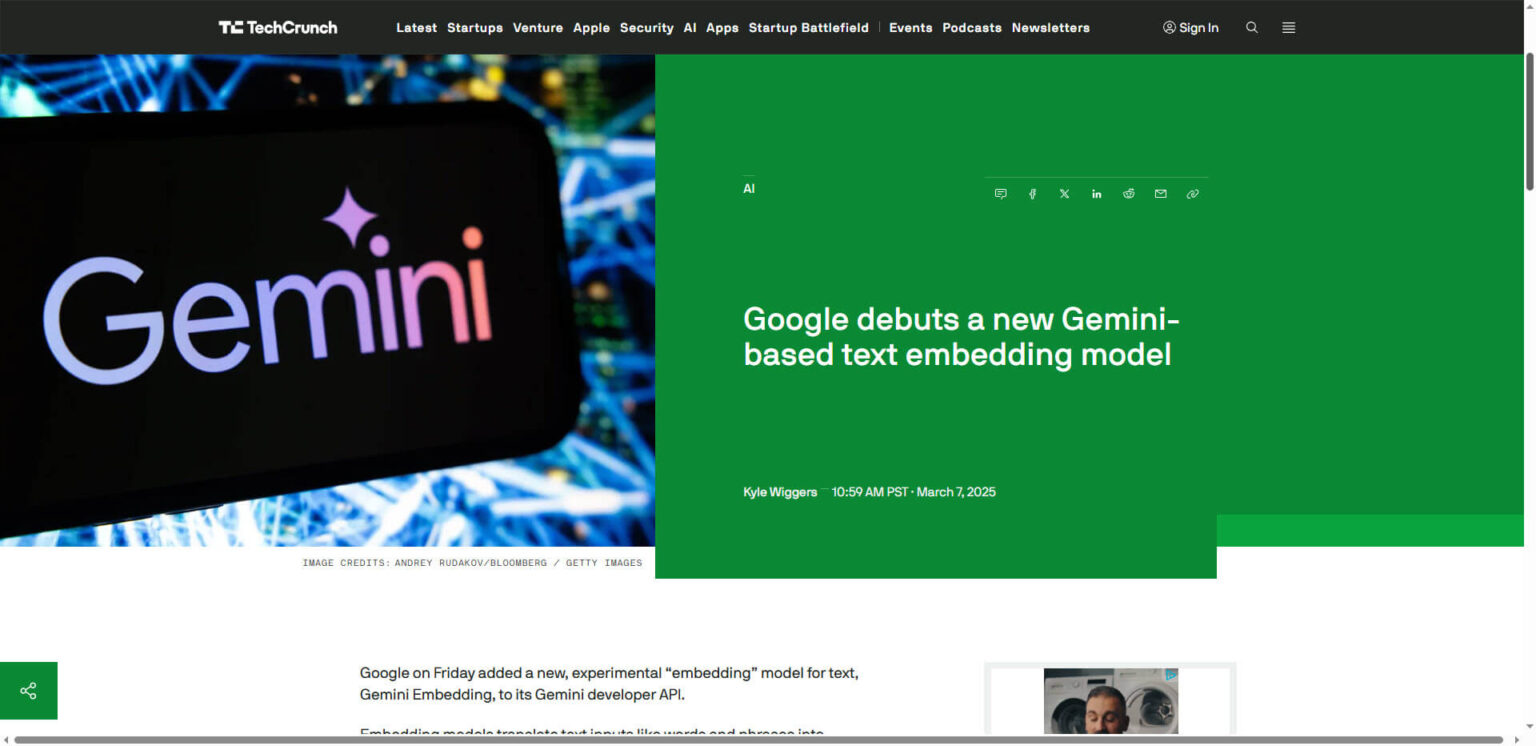The width and height of the screenshot is (1536, 746).
Task: Click the Gemini article header image
Action: coord(328,300)
